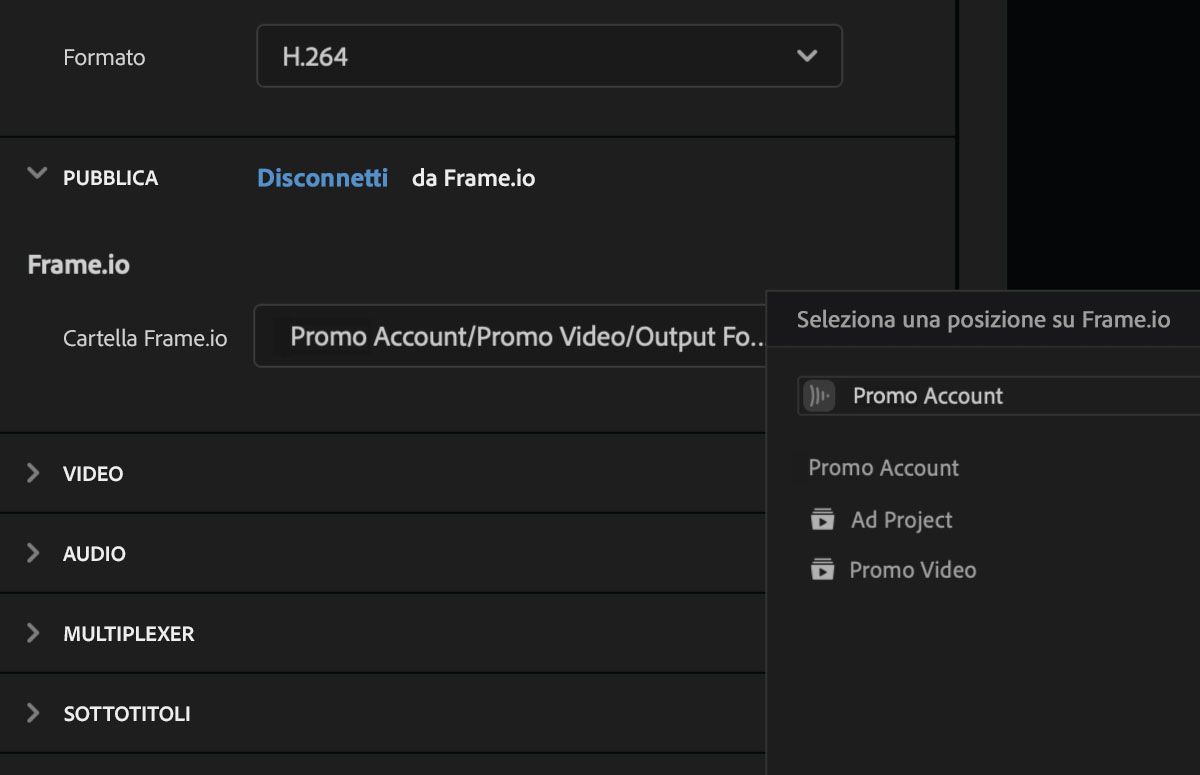Click the Frame.io section heading
Image resolution: width=1200 pixels, height=775 pixels.
point(78,265)
